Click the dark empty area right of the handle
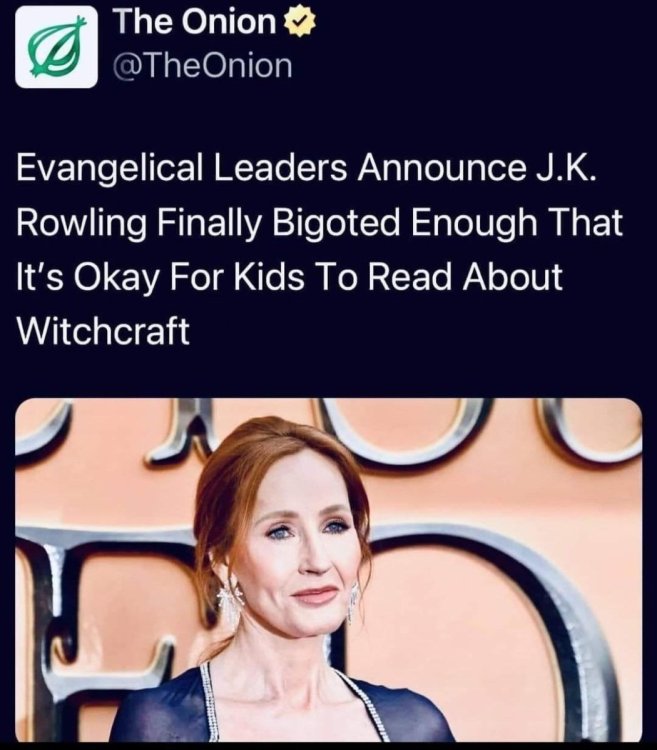This screenshot has width=657, height=750. [x=480, y=66]
